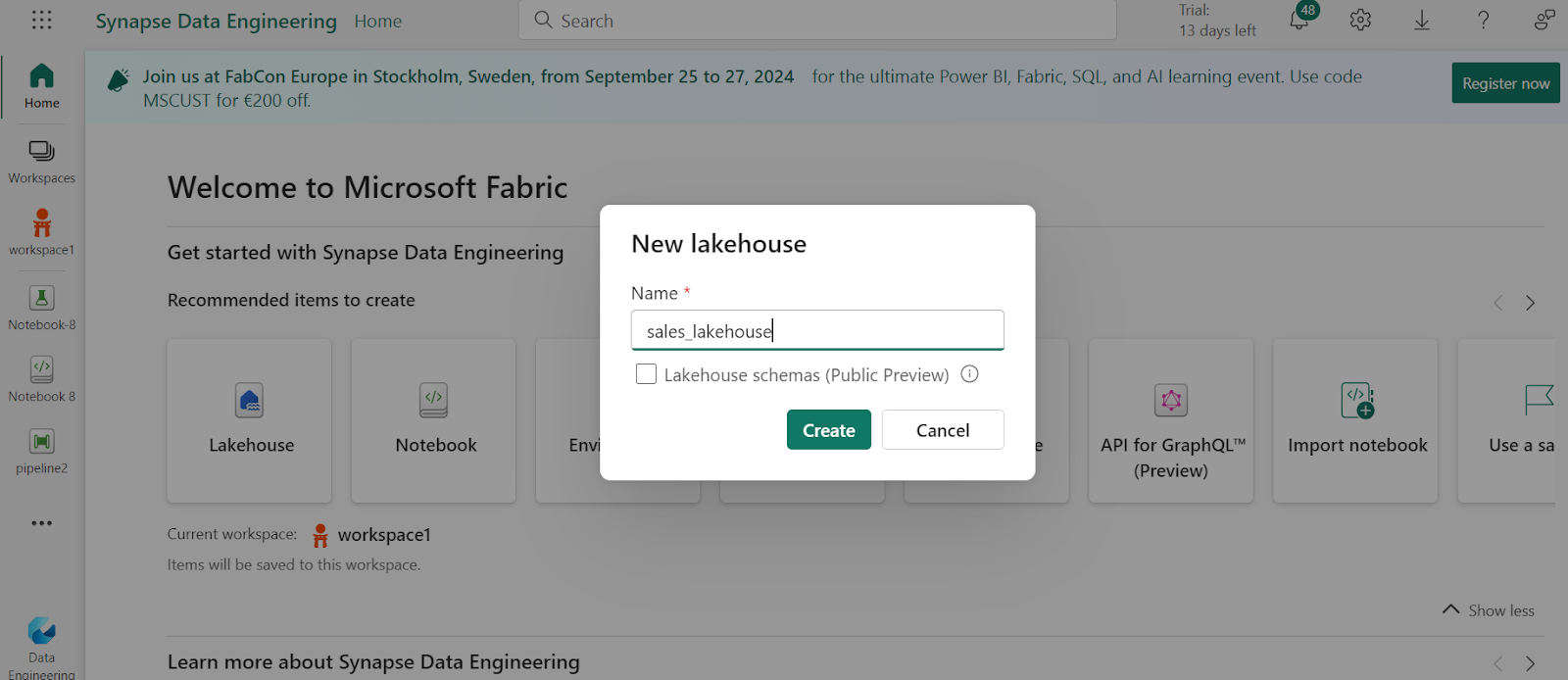Image resolution: width=1568 pixels, height=680 pixels.
Task: Click Create button in dialog
Action: pyautogui.click(x=829, y=430)
